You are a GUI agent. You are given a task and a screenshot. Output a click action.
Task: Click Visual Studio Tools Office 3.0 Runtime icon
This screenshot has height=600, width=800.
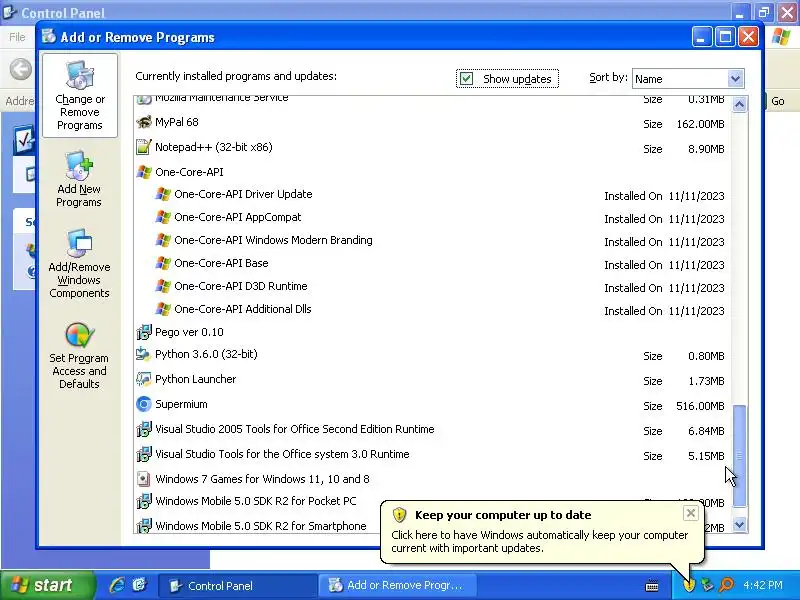(x=144, y=454)
